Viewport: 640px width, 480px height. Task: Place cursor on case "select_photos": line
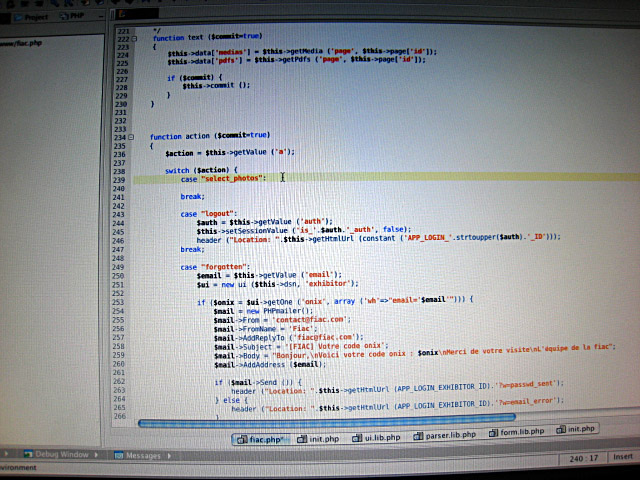[223, 178]
